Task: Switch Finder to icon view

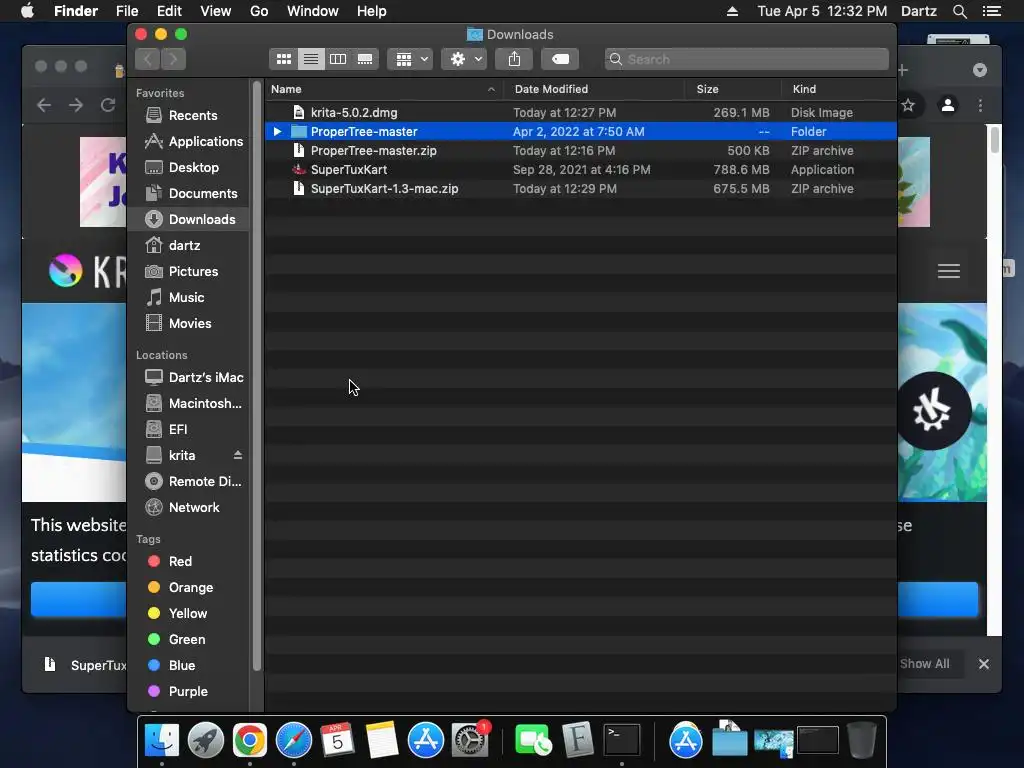Action: click(x=283, y=59)
